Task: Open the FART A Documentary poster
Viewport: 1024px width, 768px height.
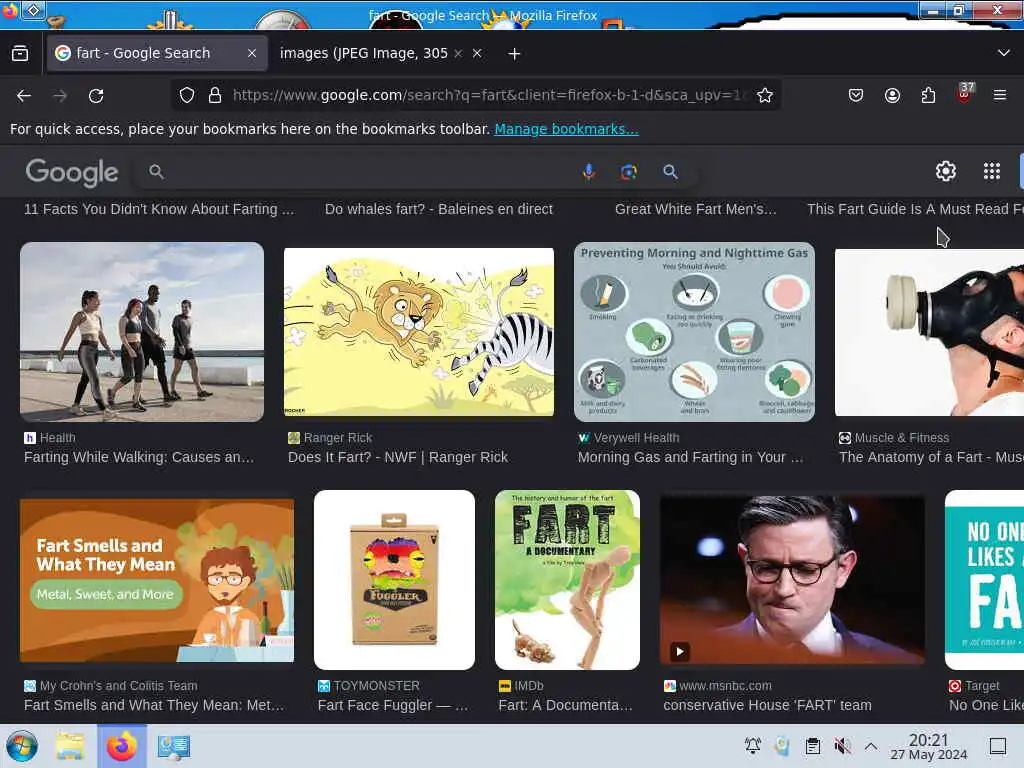Action: 567,580
